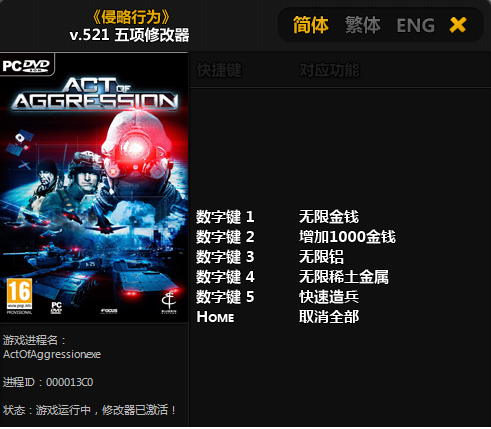The height and width of the screenshot is (429, 491).
Task: Switch language to 简体
Action: tap(311, 25)
